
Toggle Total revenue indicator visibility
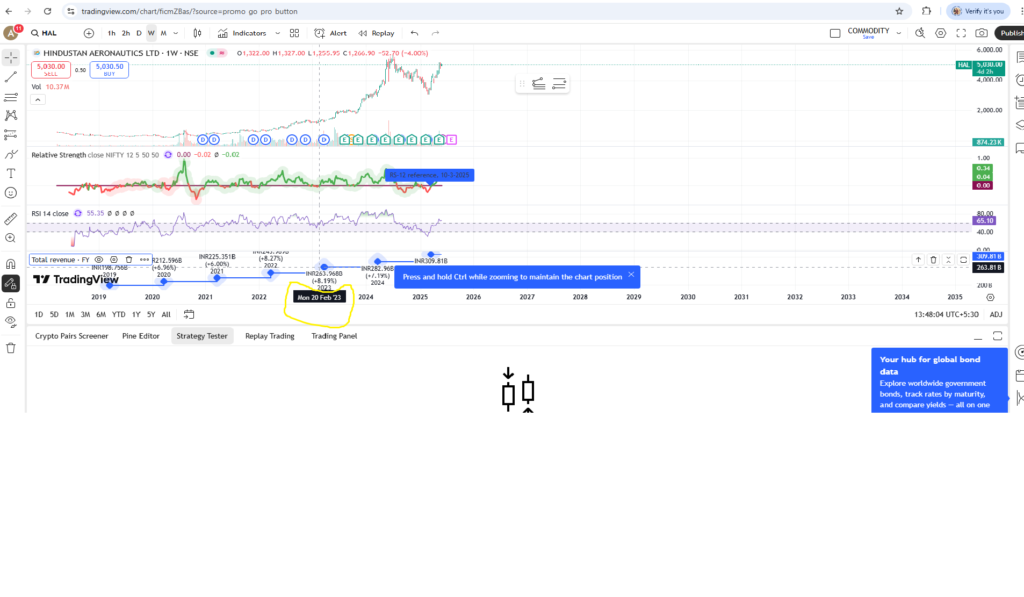point(99,260)
